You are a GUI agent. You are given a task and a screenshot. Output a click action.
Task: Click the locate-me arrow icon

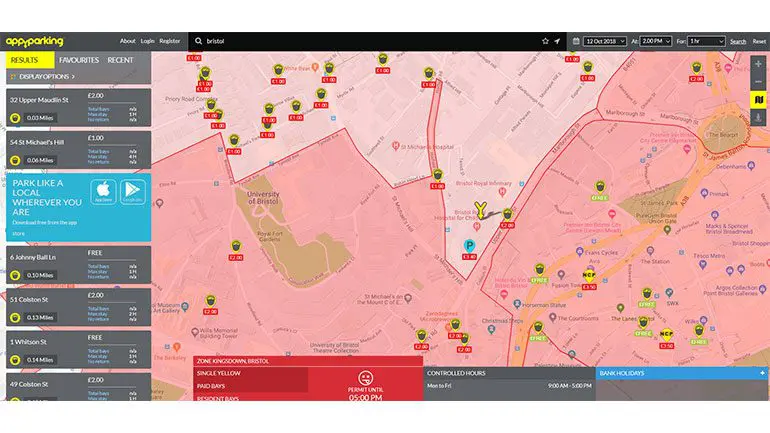point(558,41)
